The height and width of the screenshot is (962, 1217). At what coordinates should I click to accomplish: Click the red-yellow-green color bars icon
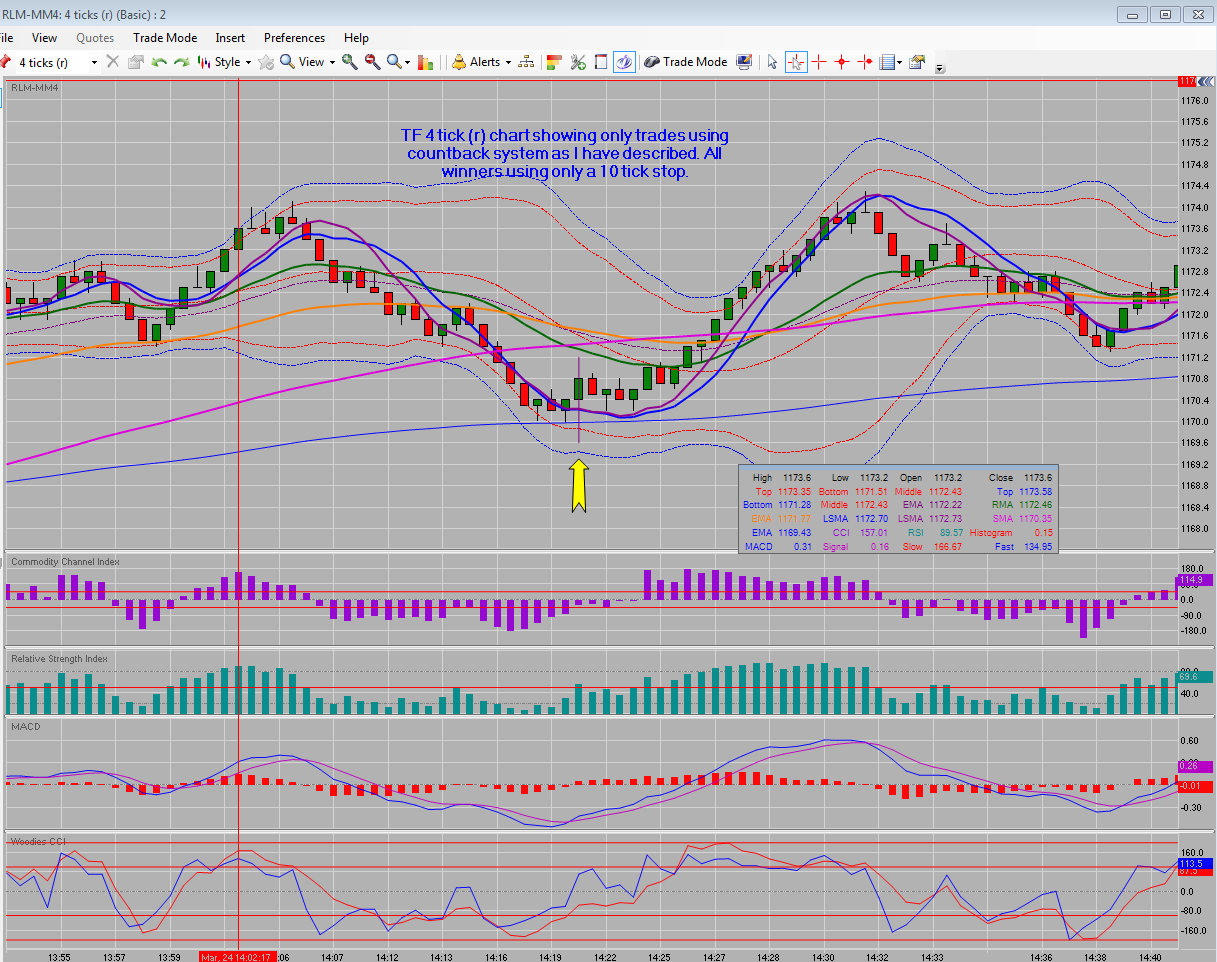[x=555, y=62]
